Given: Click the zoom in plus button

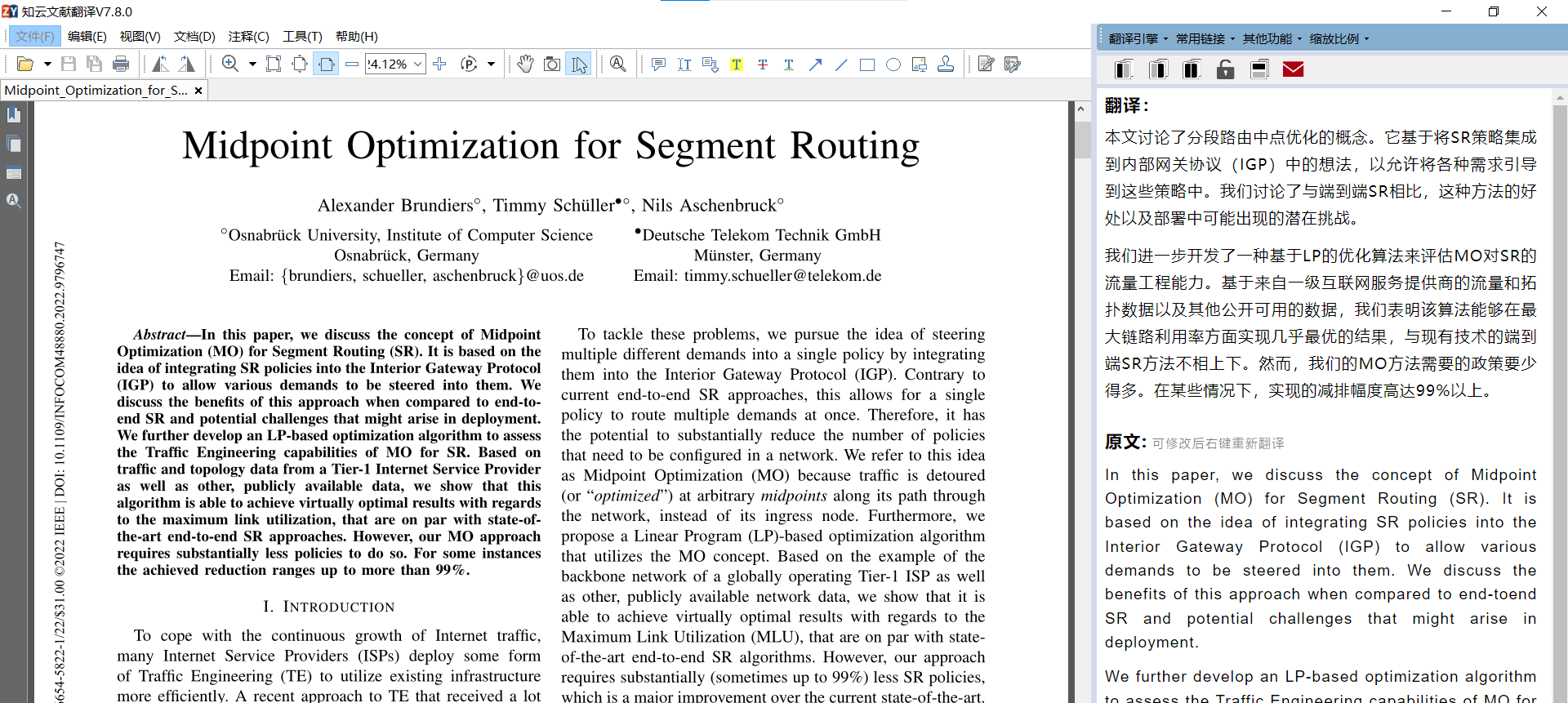Looking at the screenshot, I should point(439,65).
